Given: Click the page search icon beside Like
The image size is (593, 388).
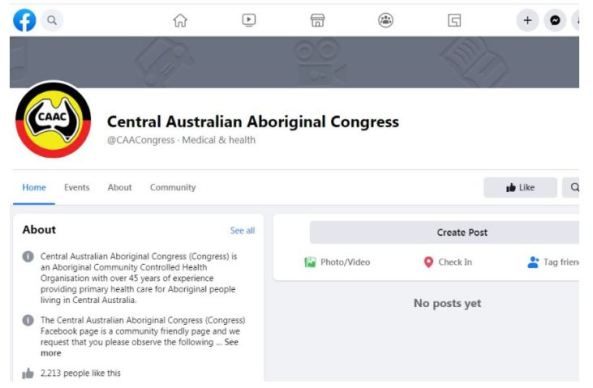Looking at the screenshot, I should [573, 187].
